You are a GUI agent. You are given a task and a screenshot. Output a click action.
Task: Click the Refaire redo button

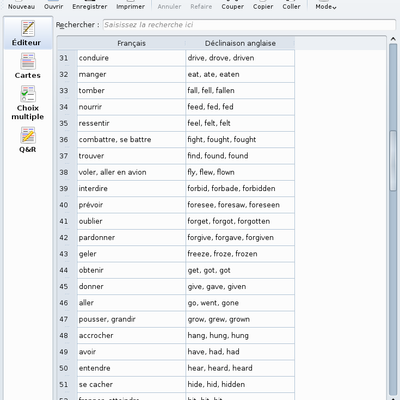(x=201, y=5)
